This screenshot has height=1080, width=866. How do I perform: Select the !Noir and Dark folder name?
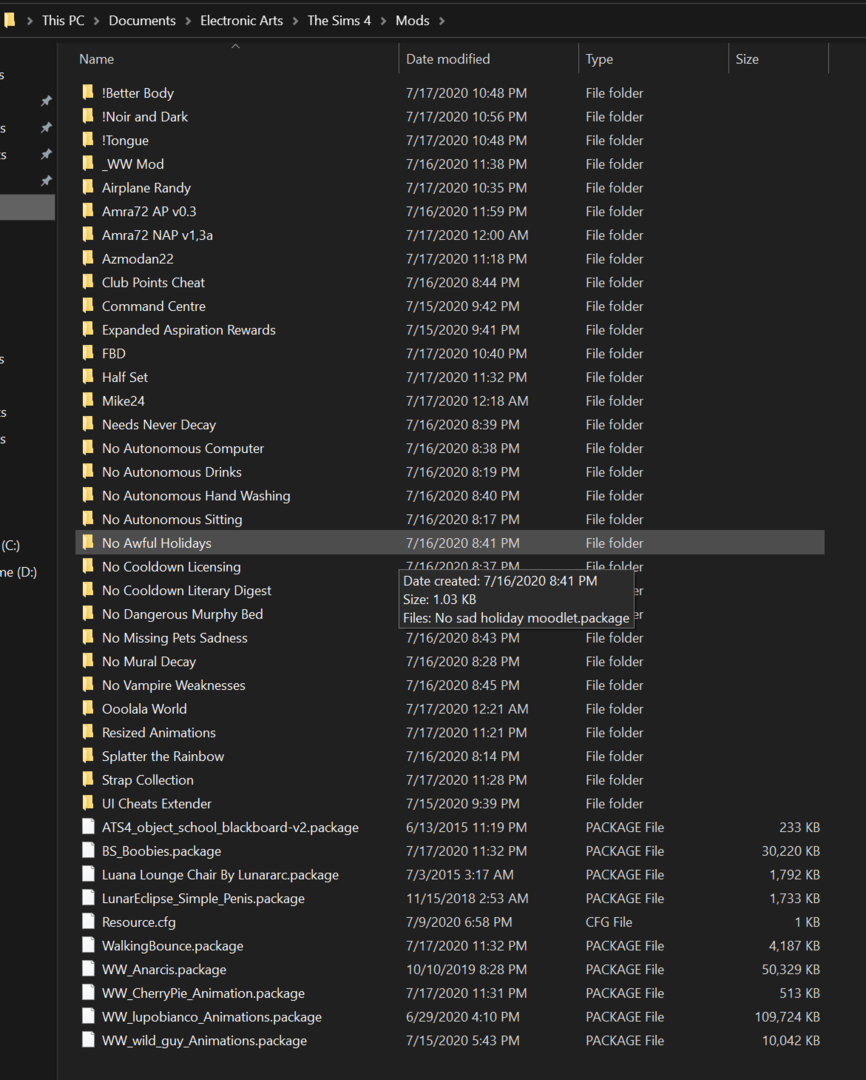pyautogui.click(x=145, y=116)
